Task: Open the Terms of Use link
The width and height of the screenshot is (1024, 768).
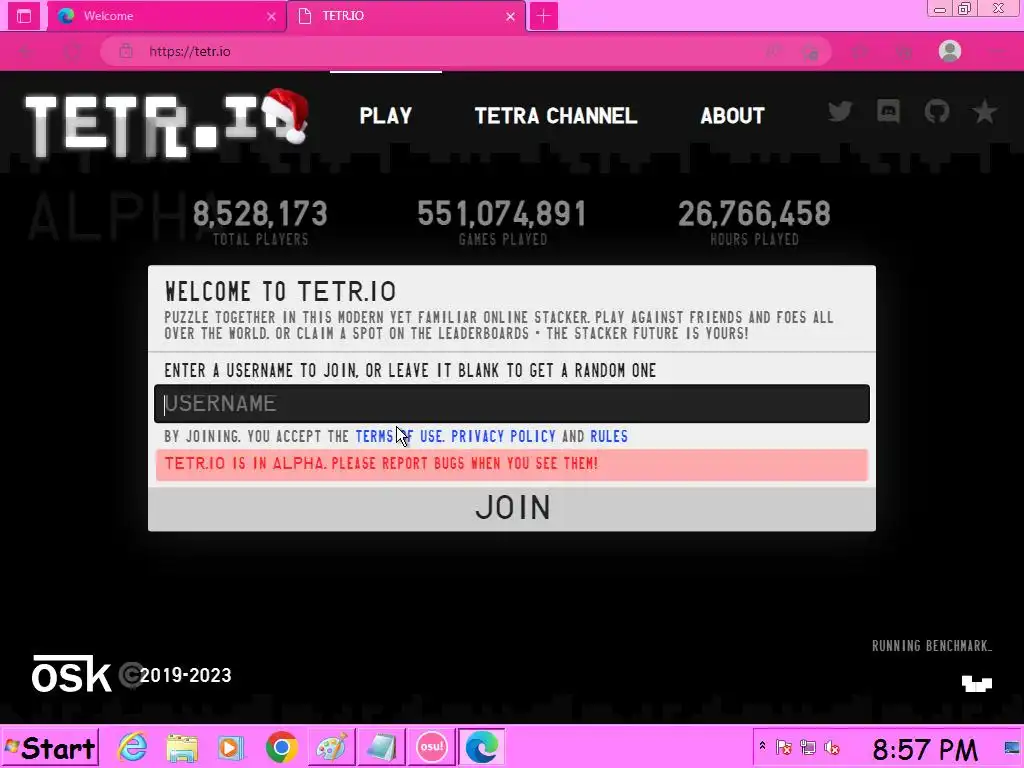Action: tap(400, 436)
